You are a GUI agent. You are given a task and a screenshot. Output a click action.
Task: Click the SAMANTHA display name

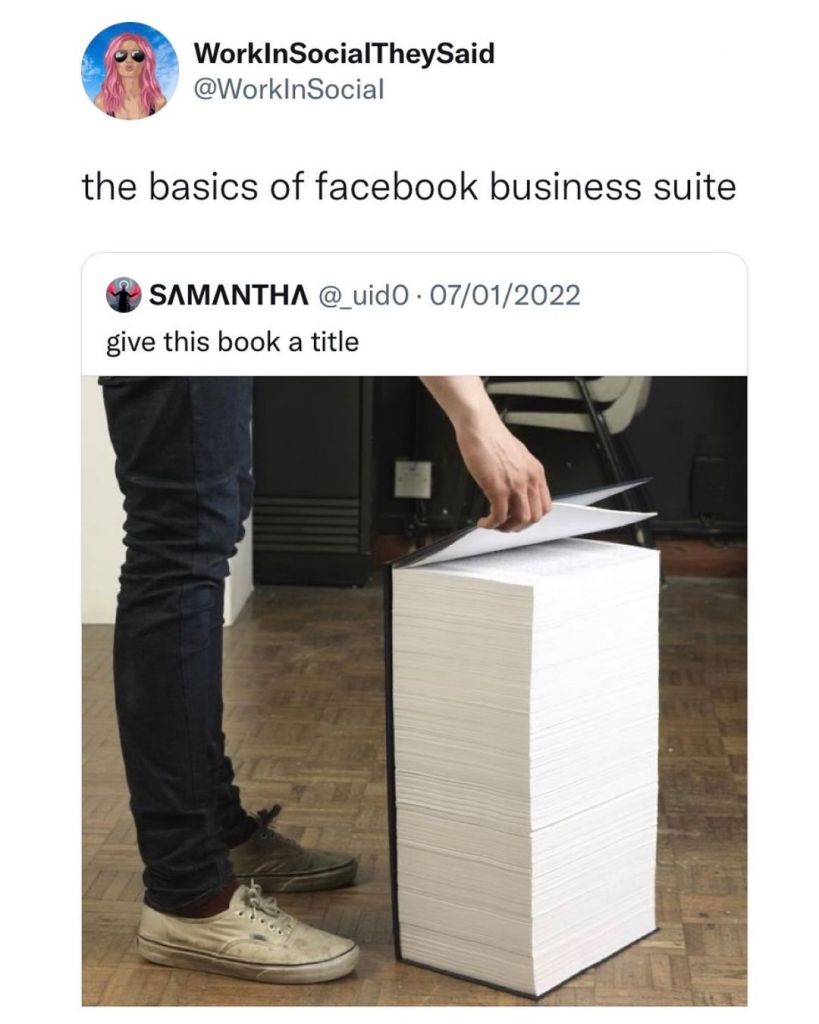click(x=229, y=295)
